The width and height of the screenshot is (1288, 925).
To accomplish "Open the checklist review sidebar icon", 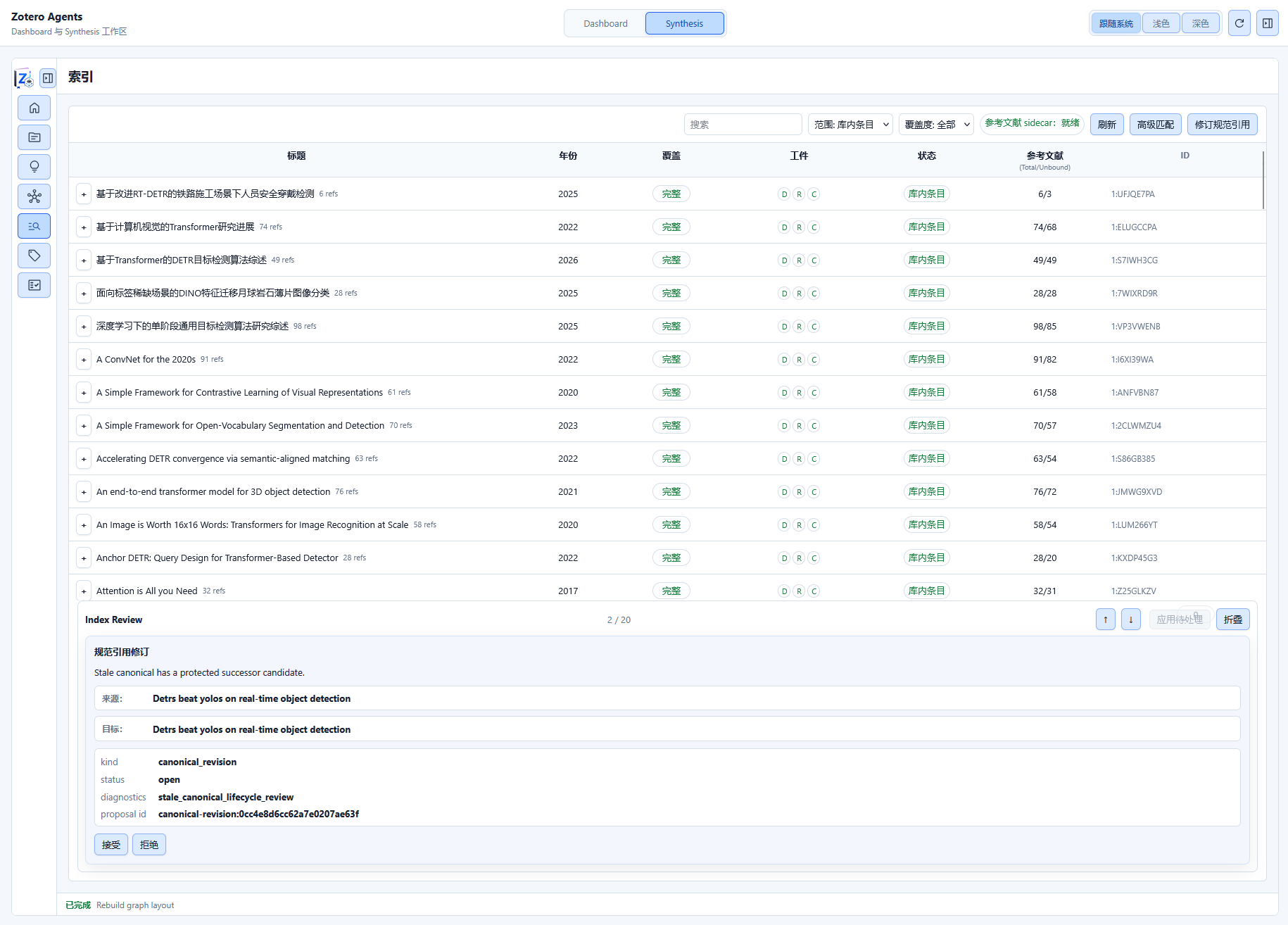I will tap(34, 285).
